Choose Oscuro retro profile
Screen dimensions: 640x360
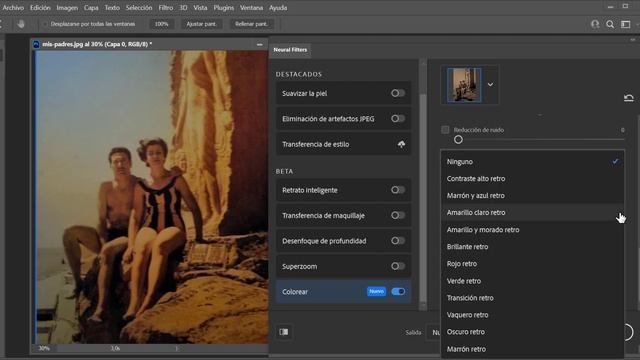532,332
